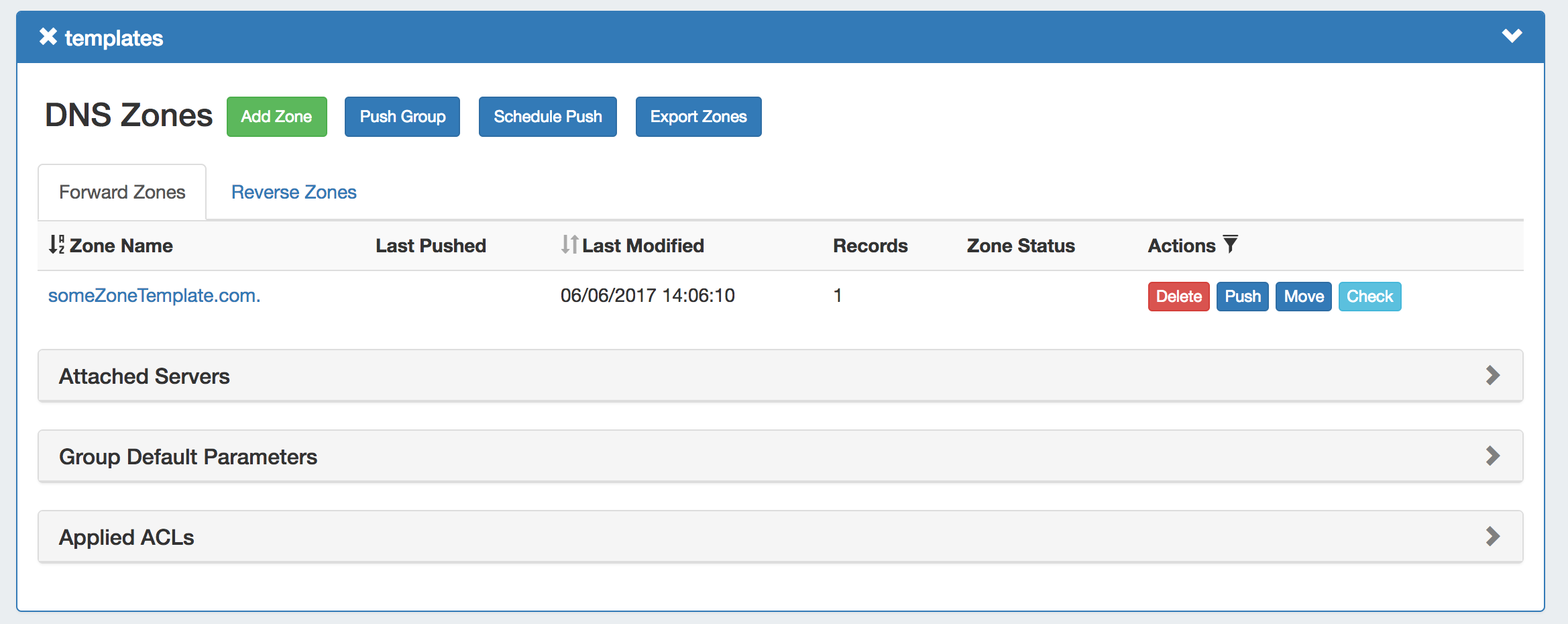The image size is (1568, 624).
Task: Open the Actions filter funnel icon
Action: pos(1231,244)
